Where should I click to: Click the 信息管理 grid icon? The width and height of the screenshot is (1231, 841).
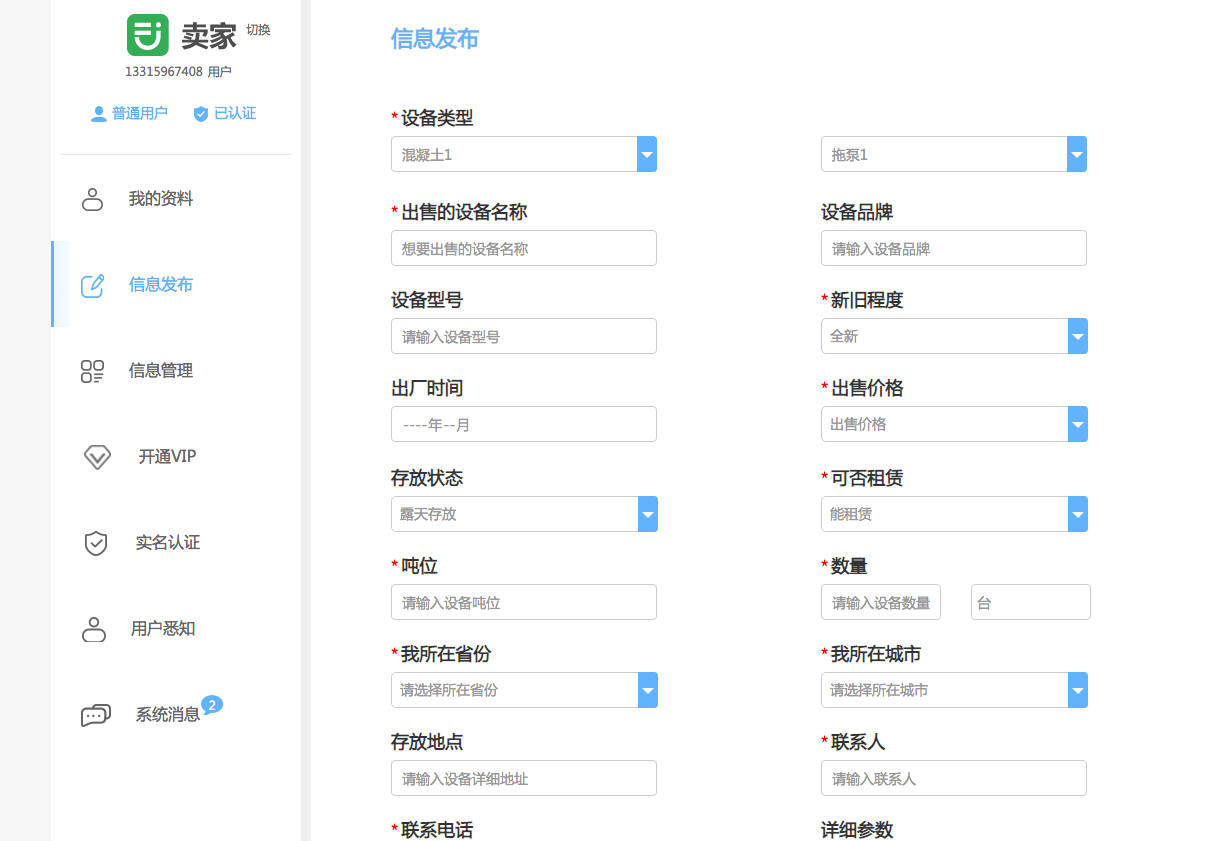tap(93, 371)
